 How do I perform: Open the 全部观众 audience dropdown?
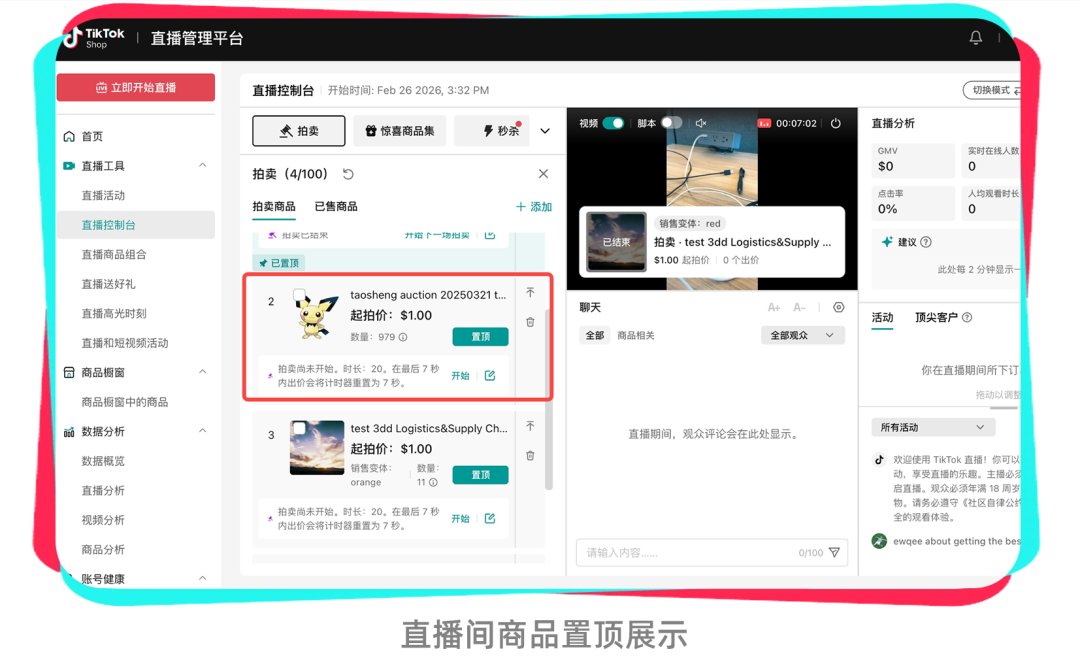[802, 336]
